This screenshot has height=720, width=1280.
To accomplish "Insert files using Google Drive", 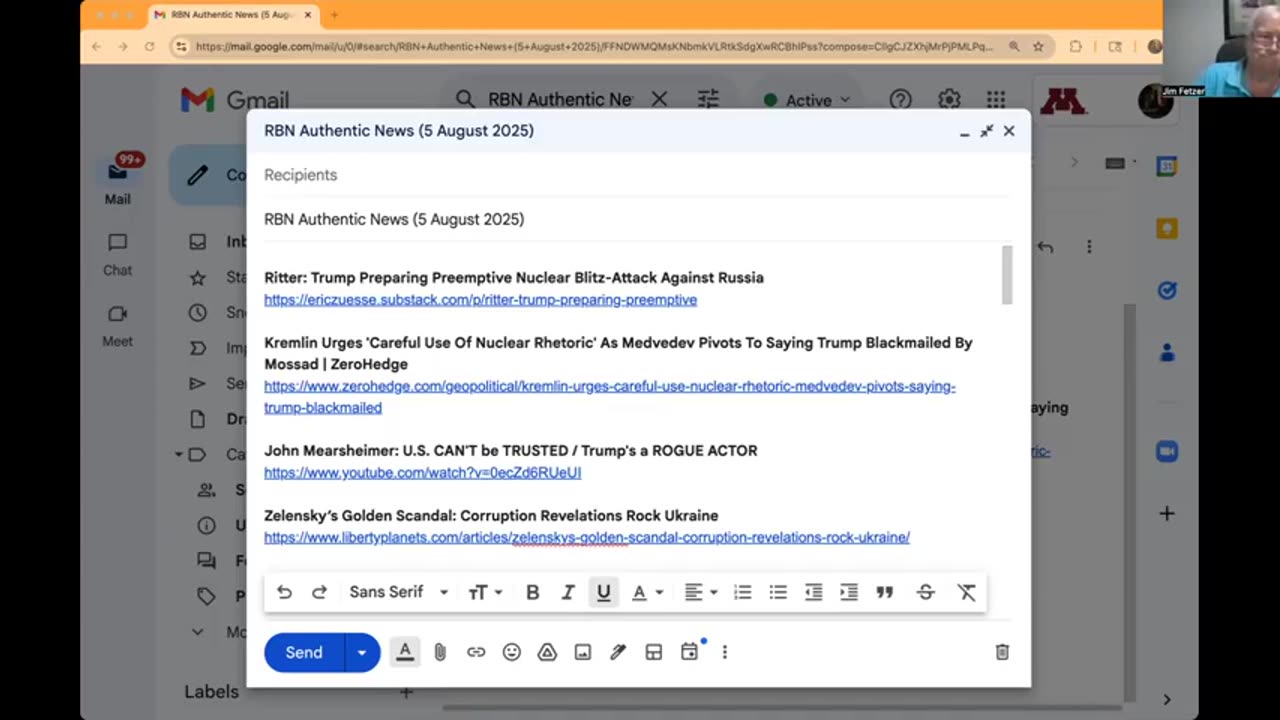I will (x=547, y=652).
